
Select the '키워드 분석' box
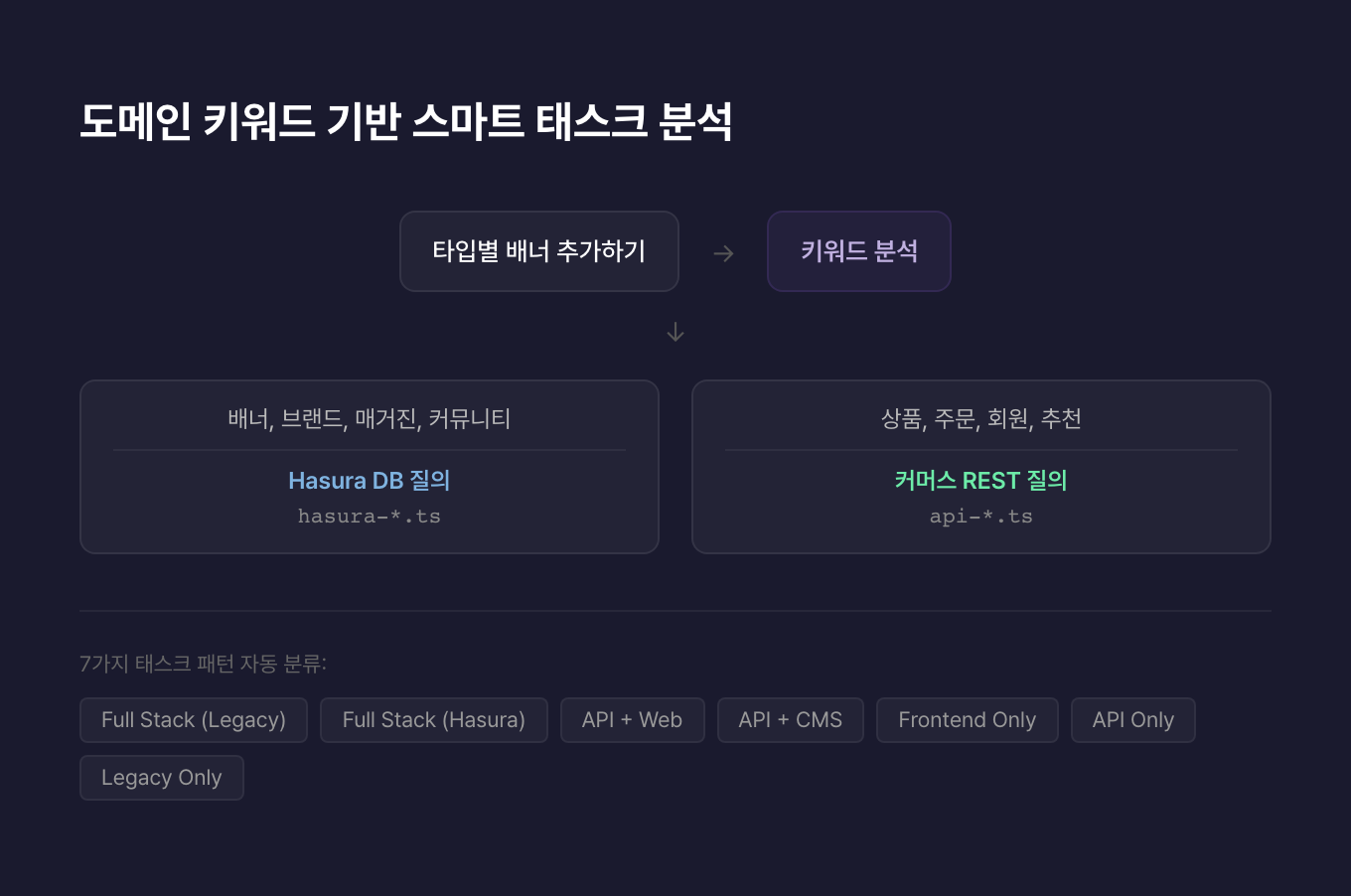tap(858, 251)
